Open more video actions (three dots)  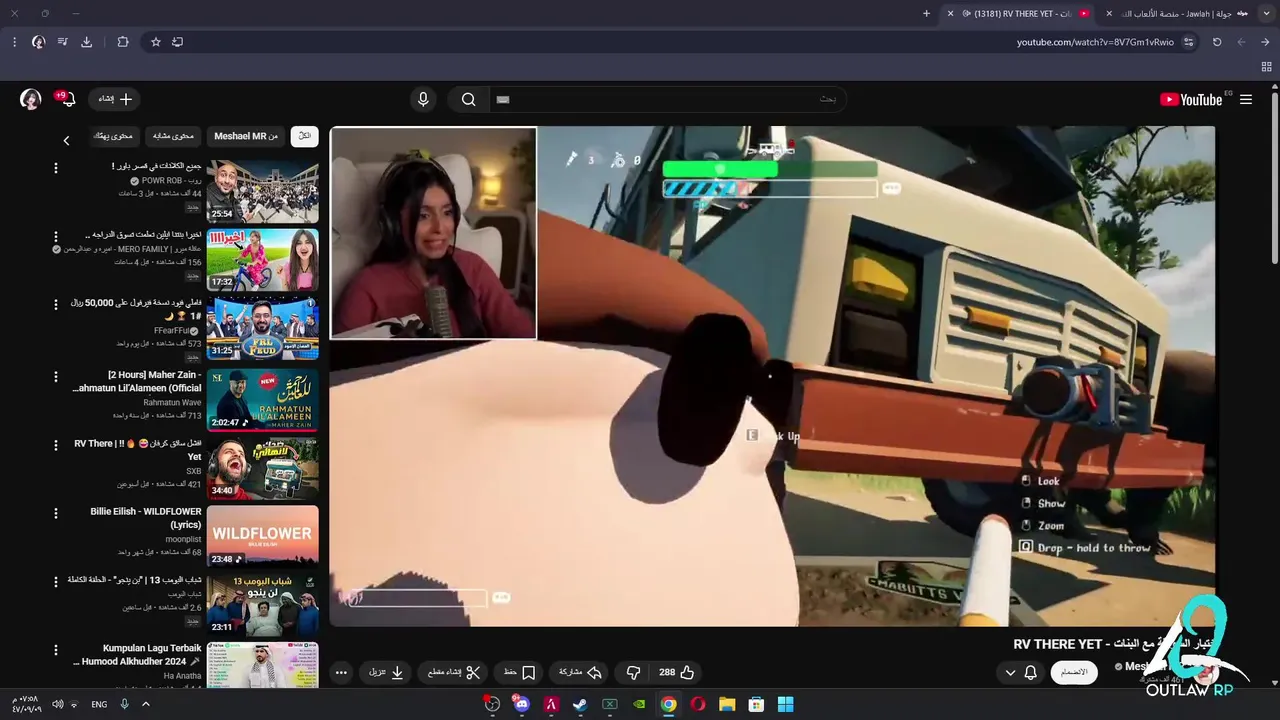click(x=341, y=672)
